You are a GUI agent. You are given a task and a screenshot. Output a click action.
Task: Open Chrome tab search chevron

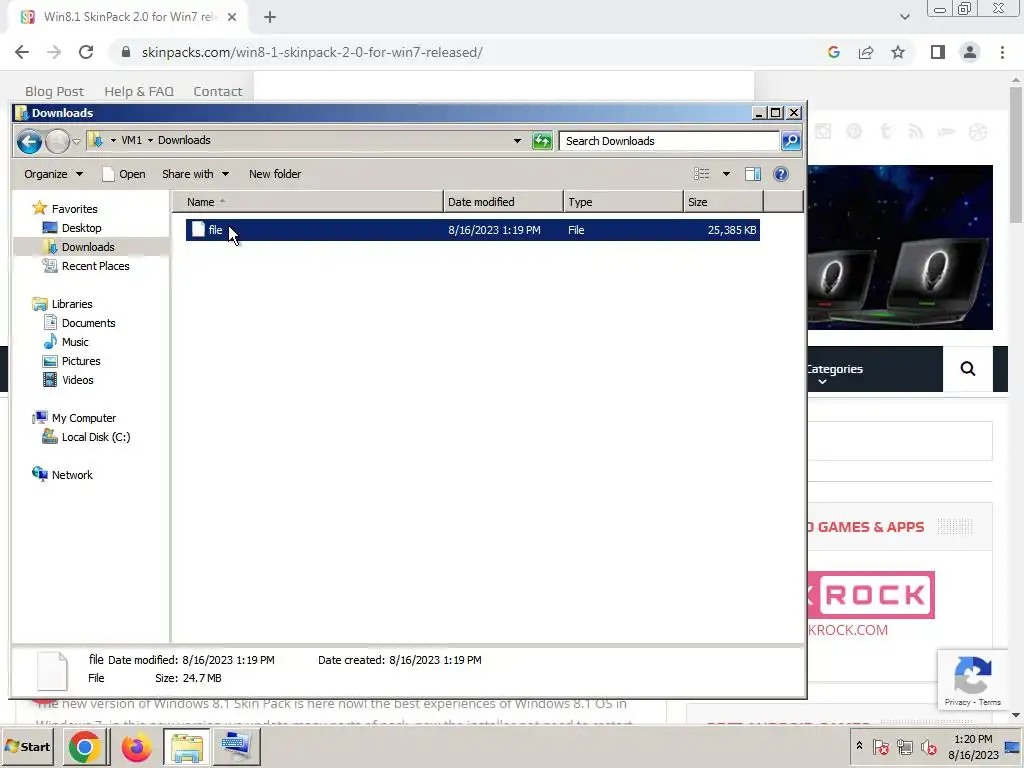click(x=904, y=17)
